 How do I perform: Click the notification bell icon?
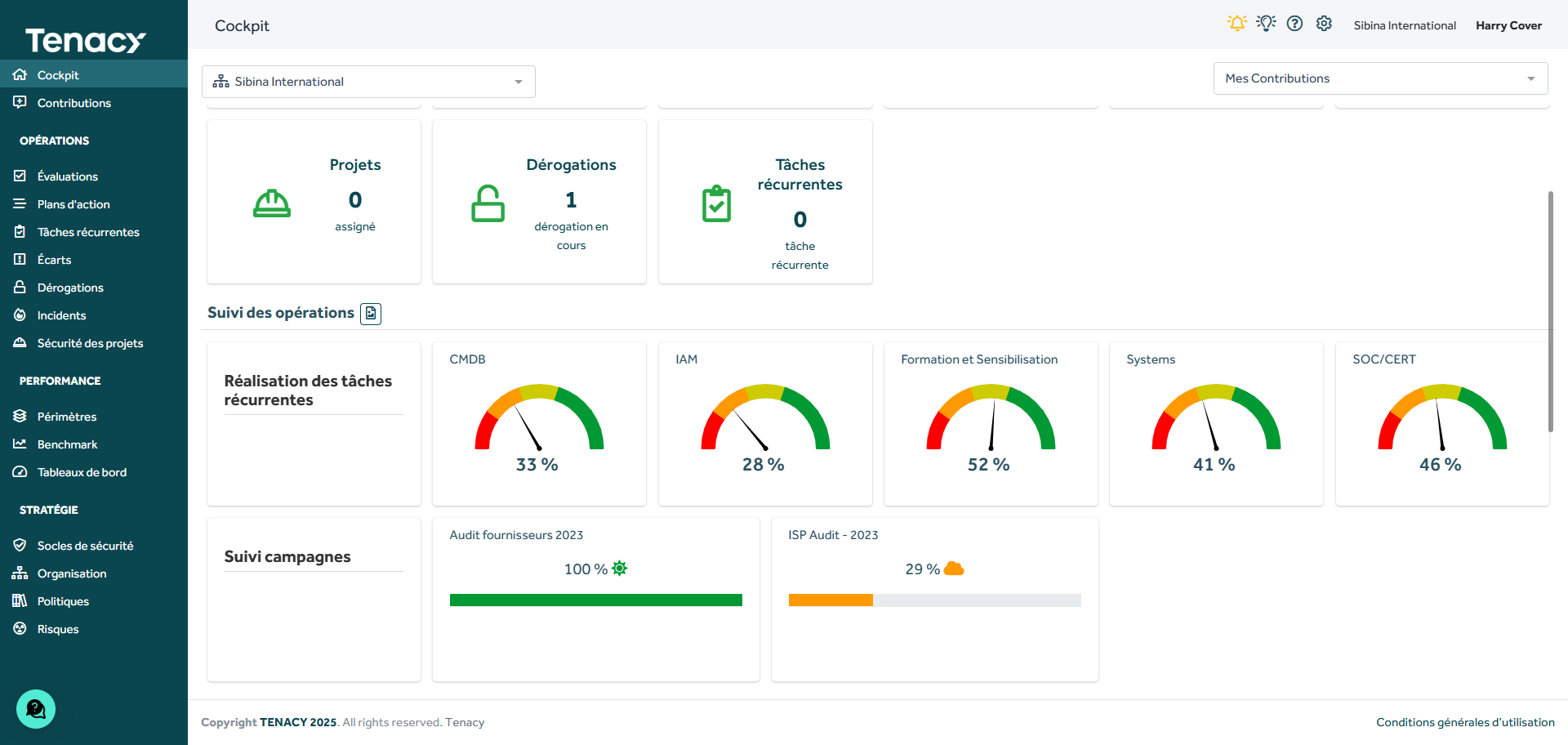(1236, 24)
